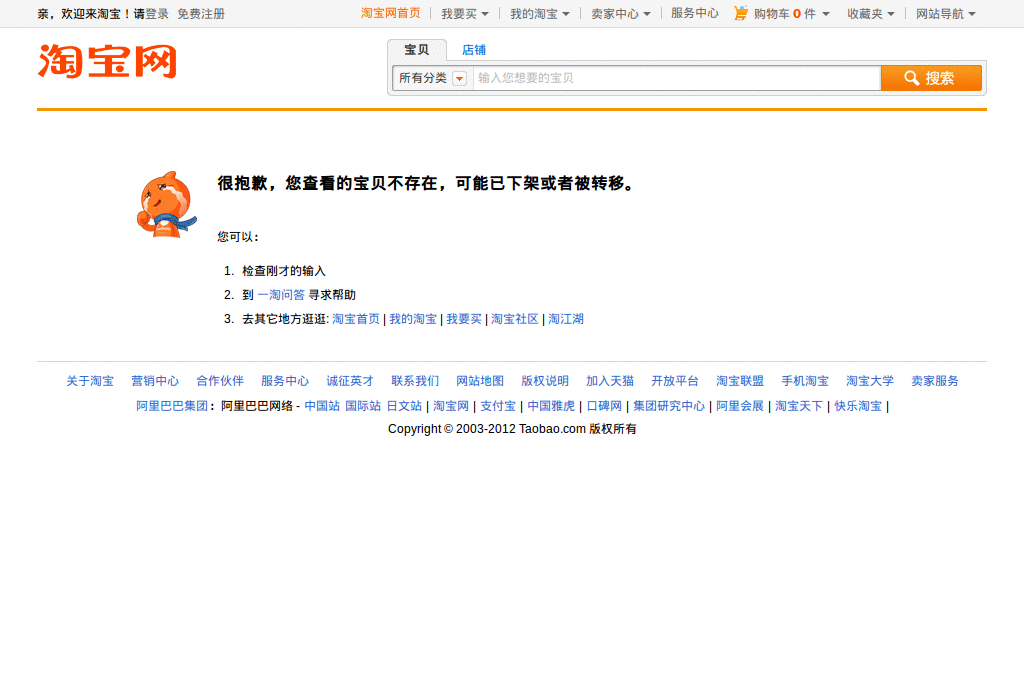Open 淘宝天下 footer link
The height and width of the screenshot is (680, 1024).
click(x=799, y=406)
